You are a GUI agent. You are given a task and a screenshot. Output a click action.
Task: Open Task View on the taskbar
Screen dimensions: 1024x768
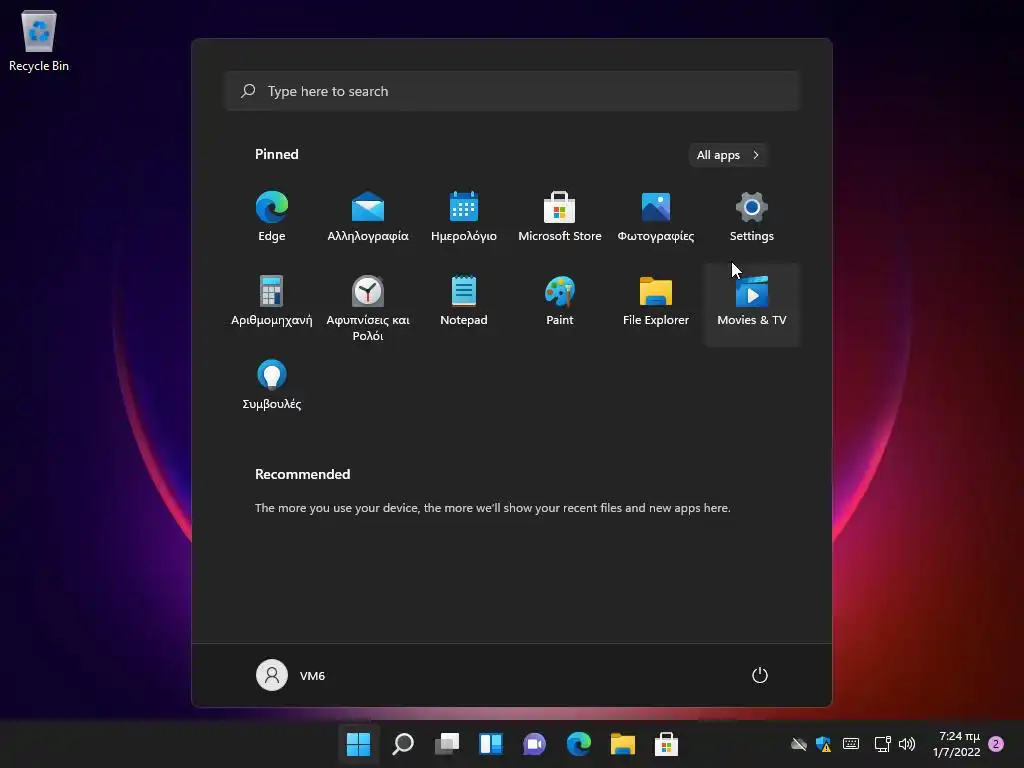tap(447, 744)
